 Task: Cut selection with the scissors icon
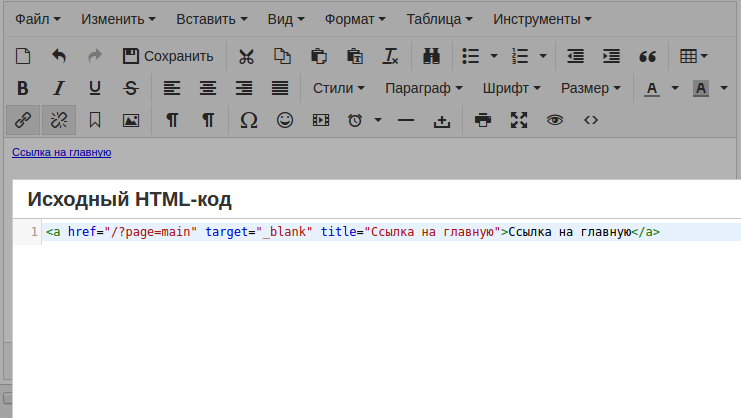point(246,56)
